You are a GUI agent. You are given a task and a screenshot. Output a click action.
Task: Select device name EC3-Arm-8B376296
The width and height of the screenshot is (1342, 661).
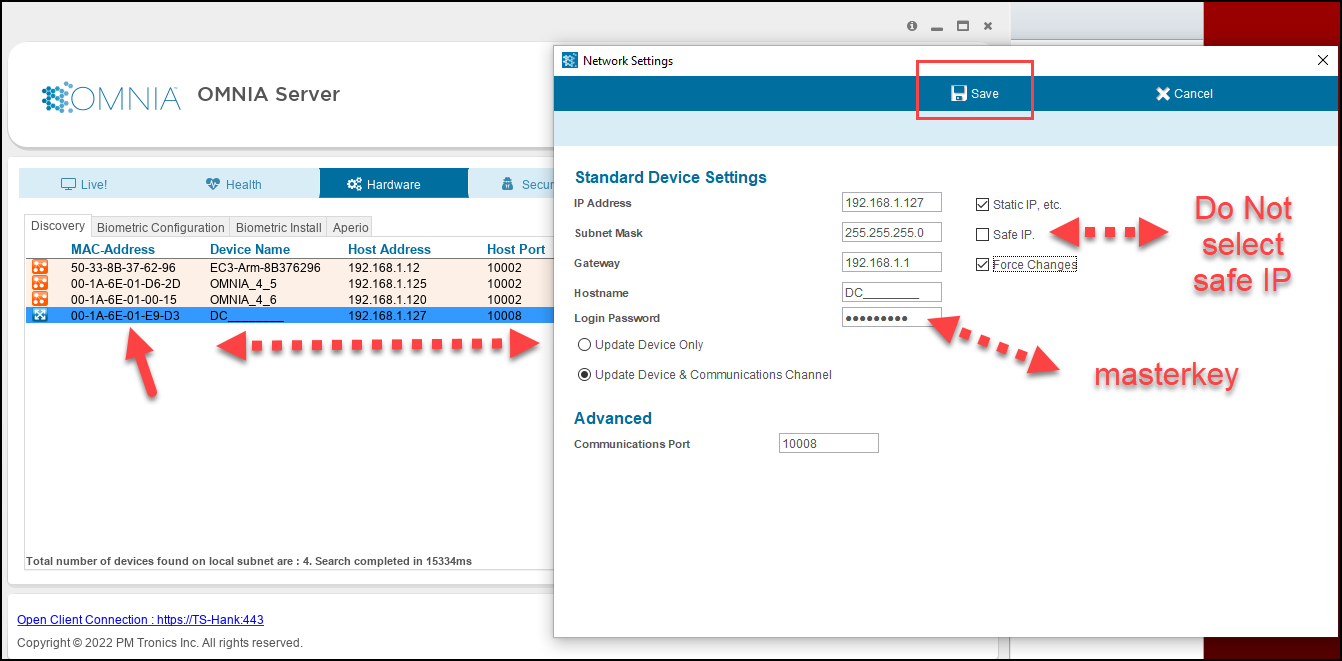(265, 268)
